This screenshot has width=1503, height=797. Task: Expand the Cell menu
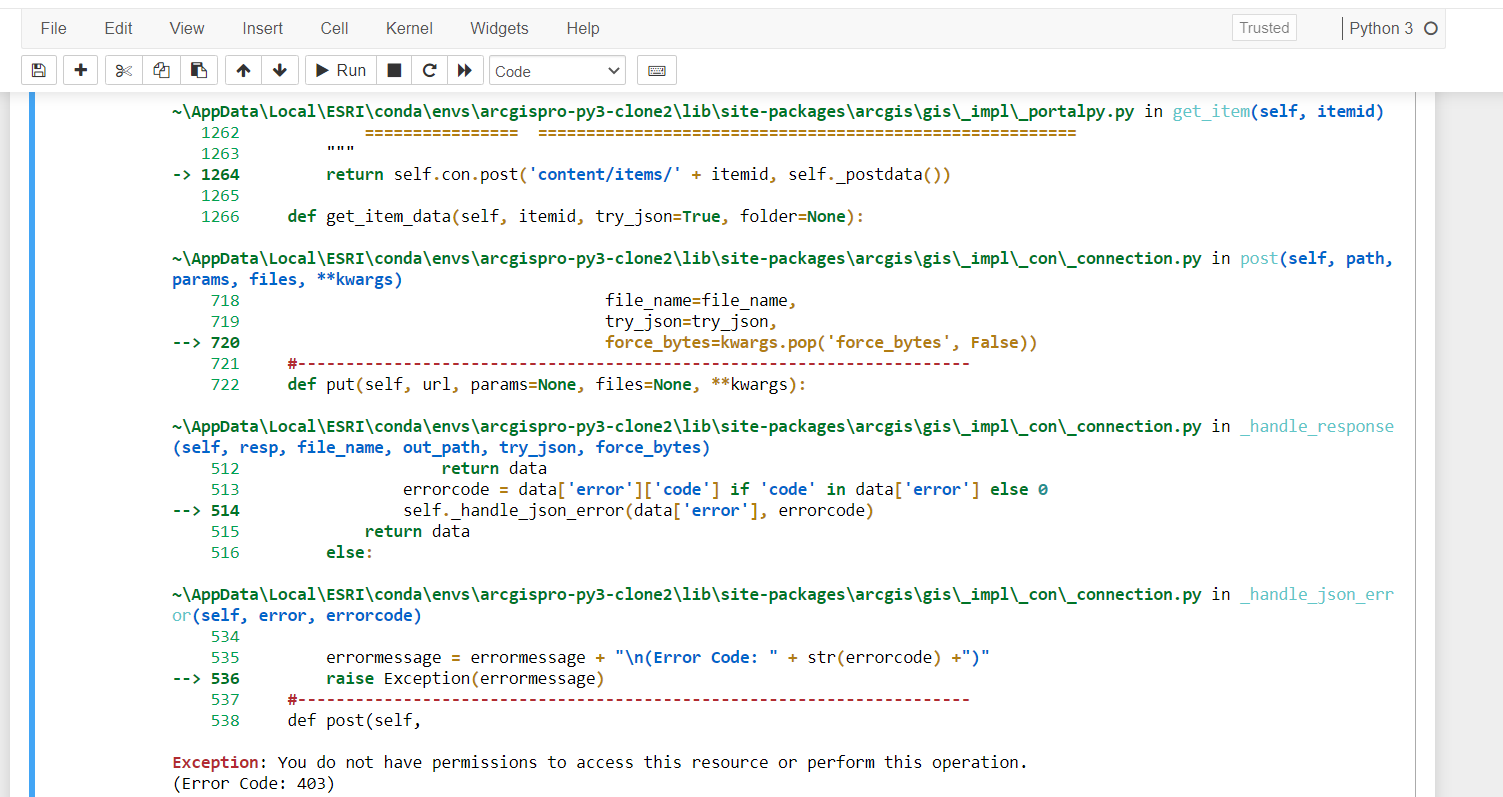[x=335, y=29]
